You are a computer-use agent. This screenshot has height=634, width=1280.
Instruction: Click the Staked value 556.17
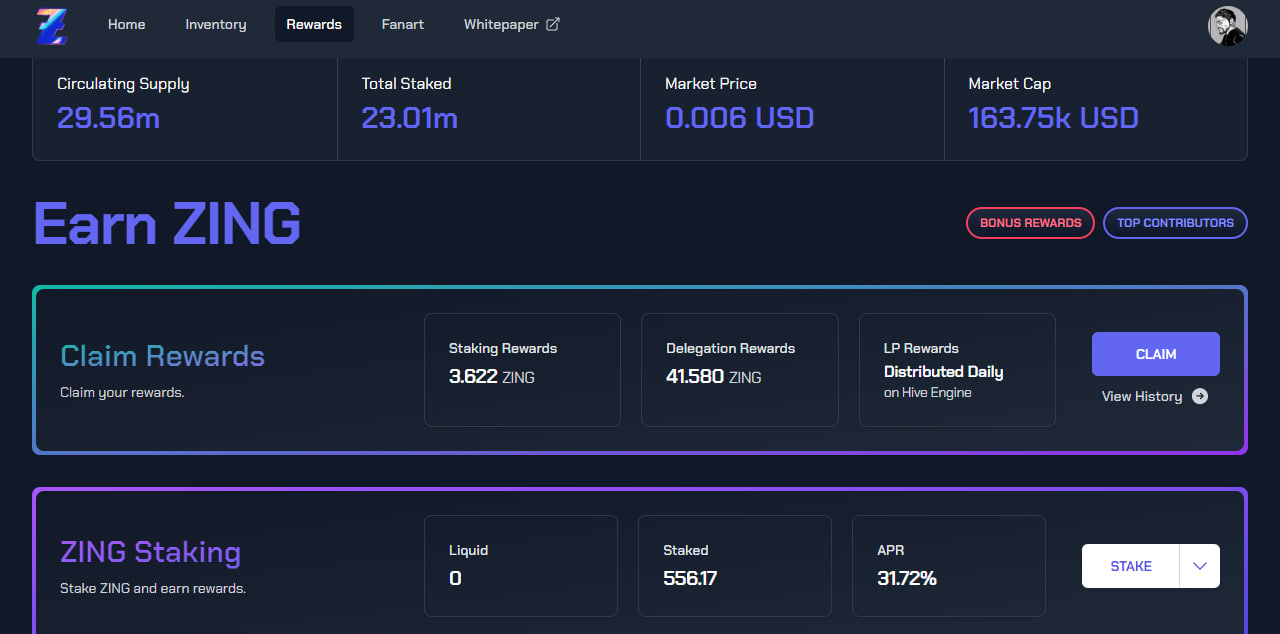point(690,578)
